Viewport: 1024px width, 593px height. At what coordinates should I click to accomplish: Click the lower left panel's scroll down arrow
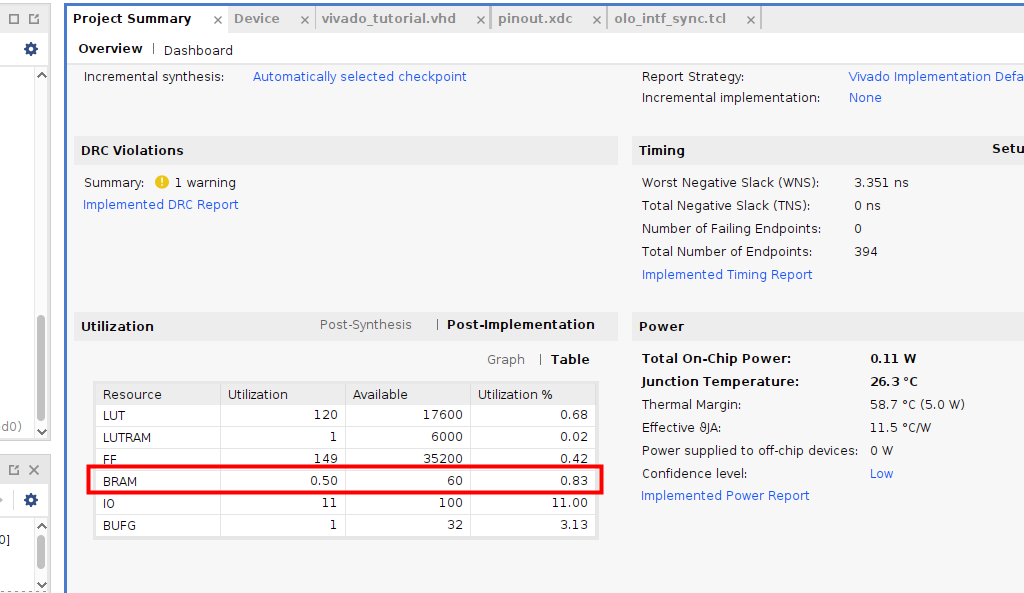[x=42, y=585]
